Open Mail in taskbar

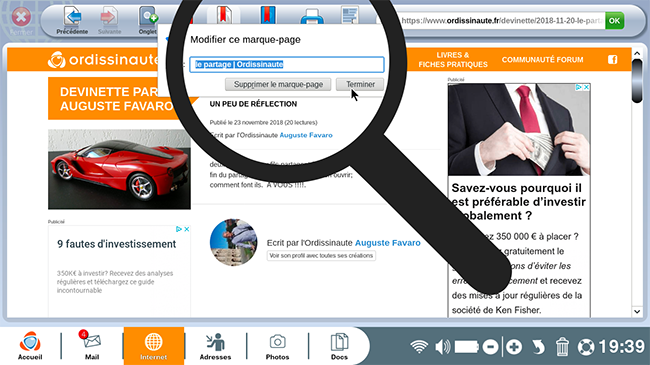[92, 346]
